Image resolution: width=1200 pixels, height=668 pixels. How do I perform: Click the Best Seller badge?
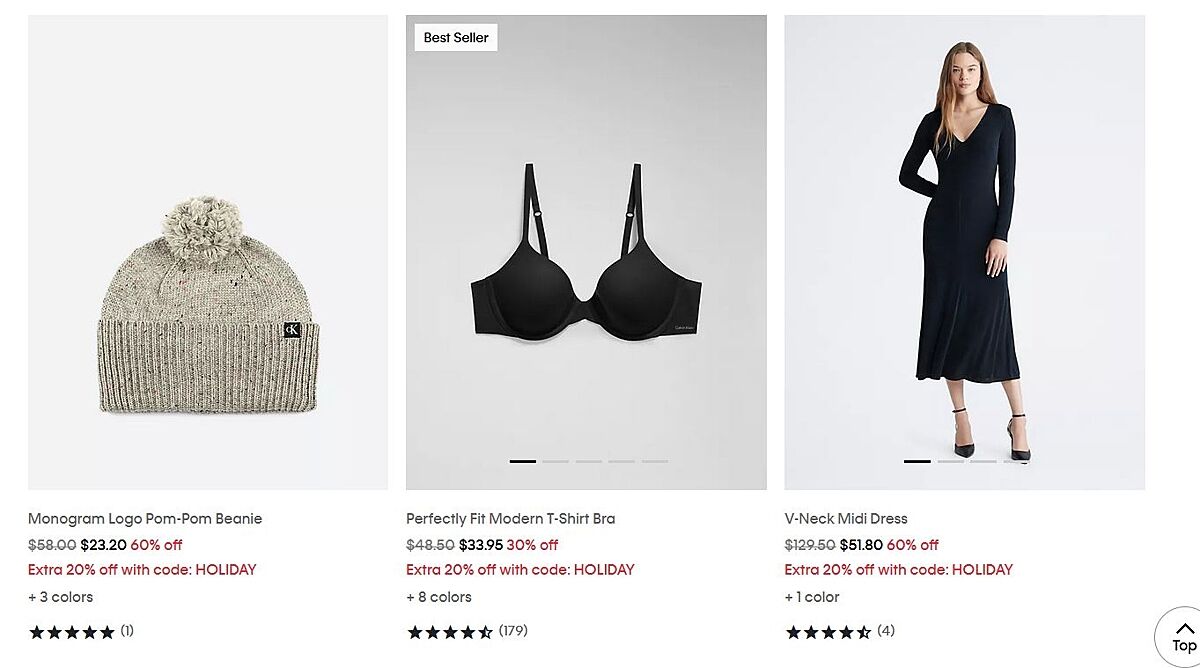tap(456, 38)
